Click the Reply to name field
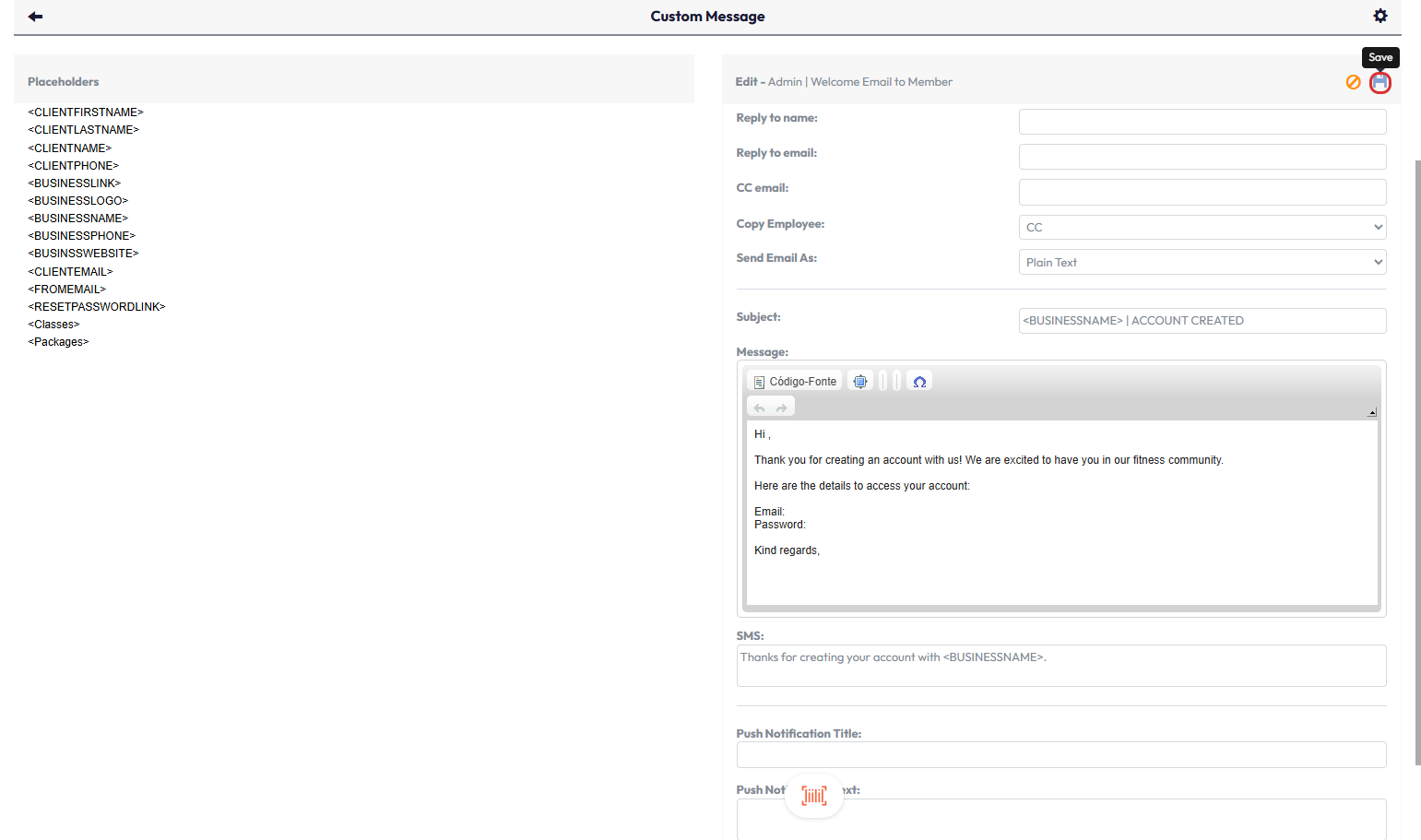Image resolution: width=1421 pixels, height=840 pixels. [1202, 122]
